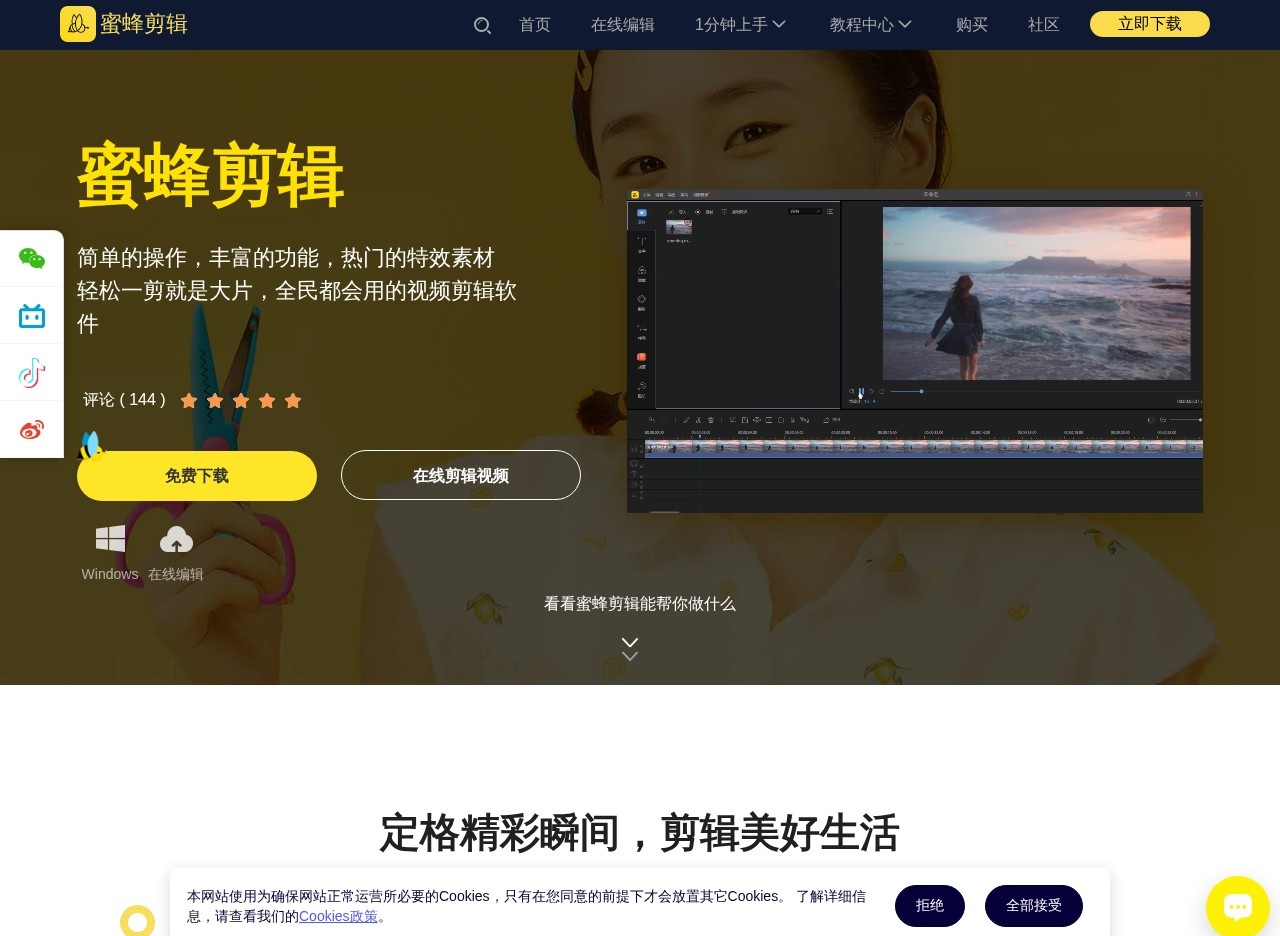Click the 在线剪辑视频 button
This screenshot has height=936, width=1280.
coord(461,476)
